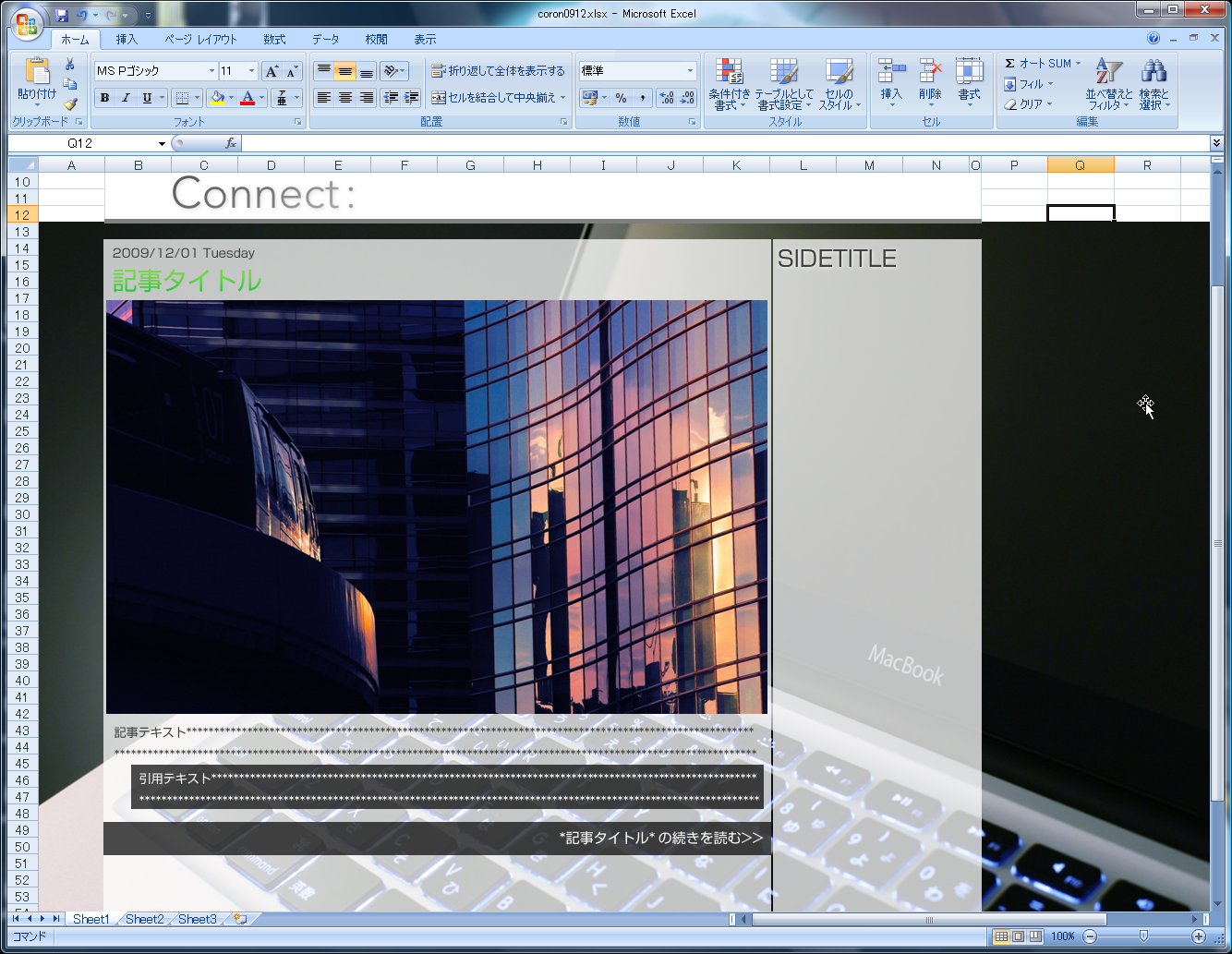The image size is (1232, 954).
Task: Open the font size dropdown
Action: tap(252, 71)
